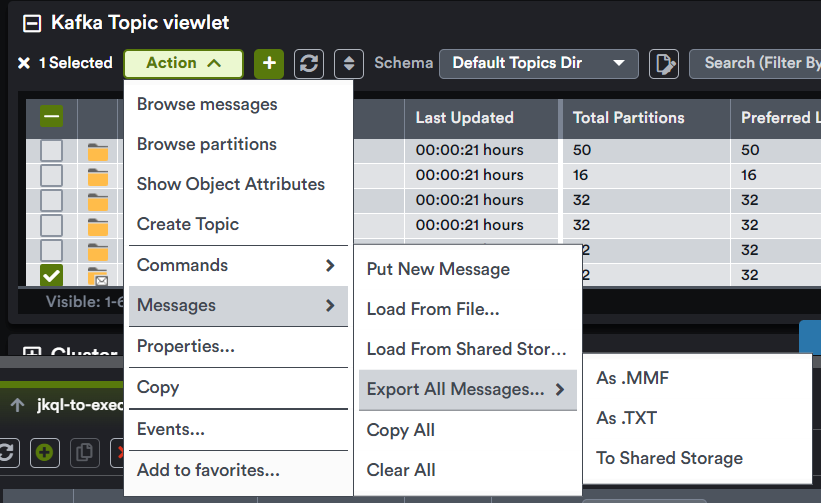This screenshot has height=503, width=821.
Task: Select Copy All messages
Action: [468, 430]
